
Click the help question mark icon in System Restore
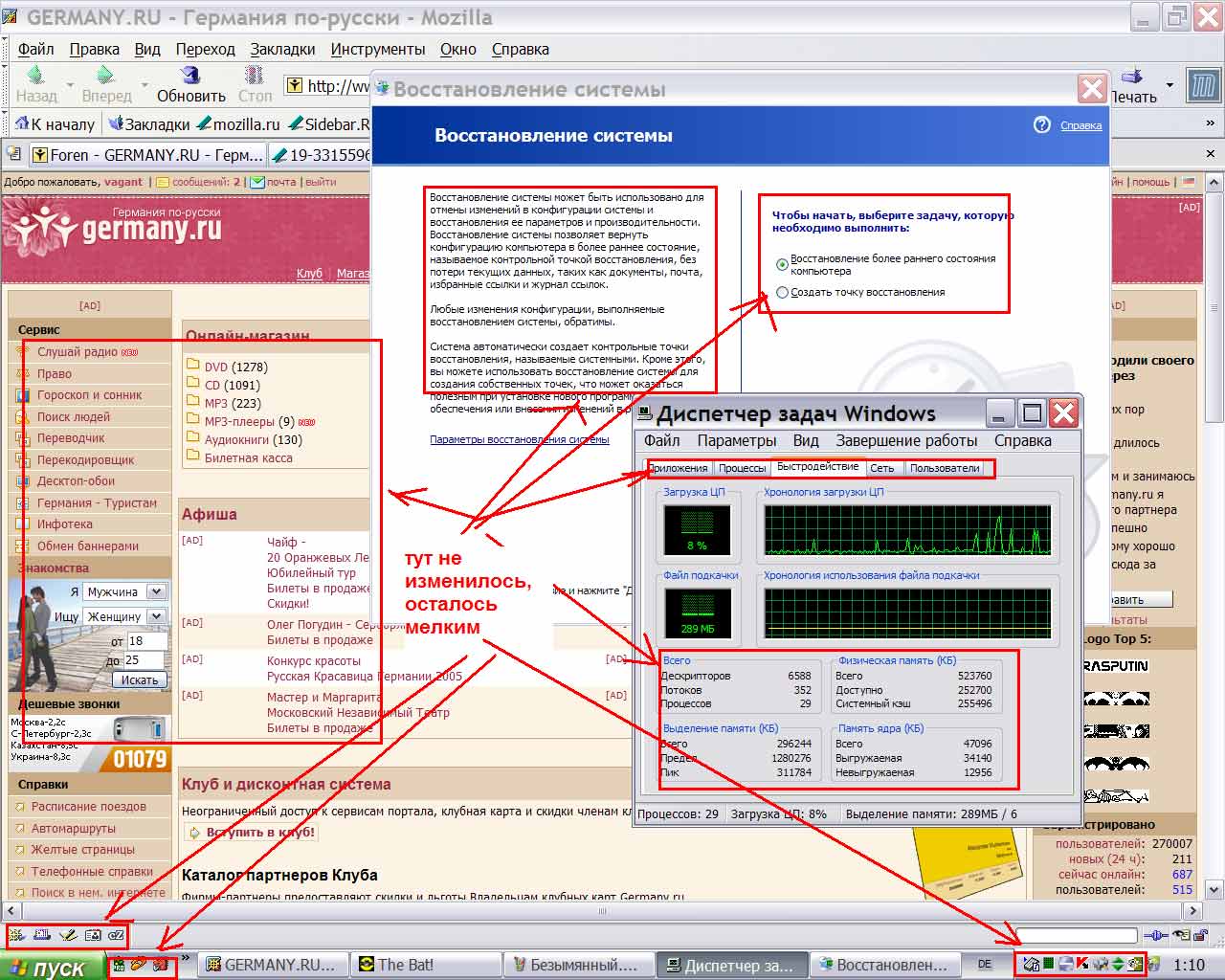[x=1042, y=125]
